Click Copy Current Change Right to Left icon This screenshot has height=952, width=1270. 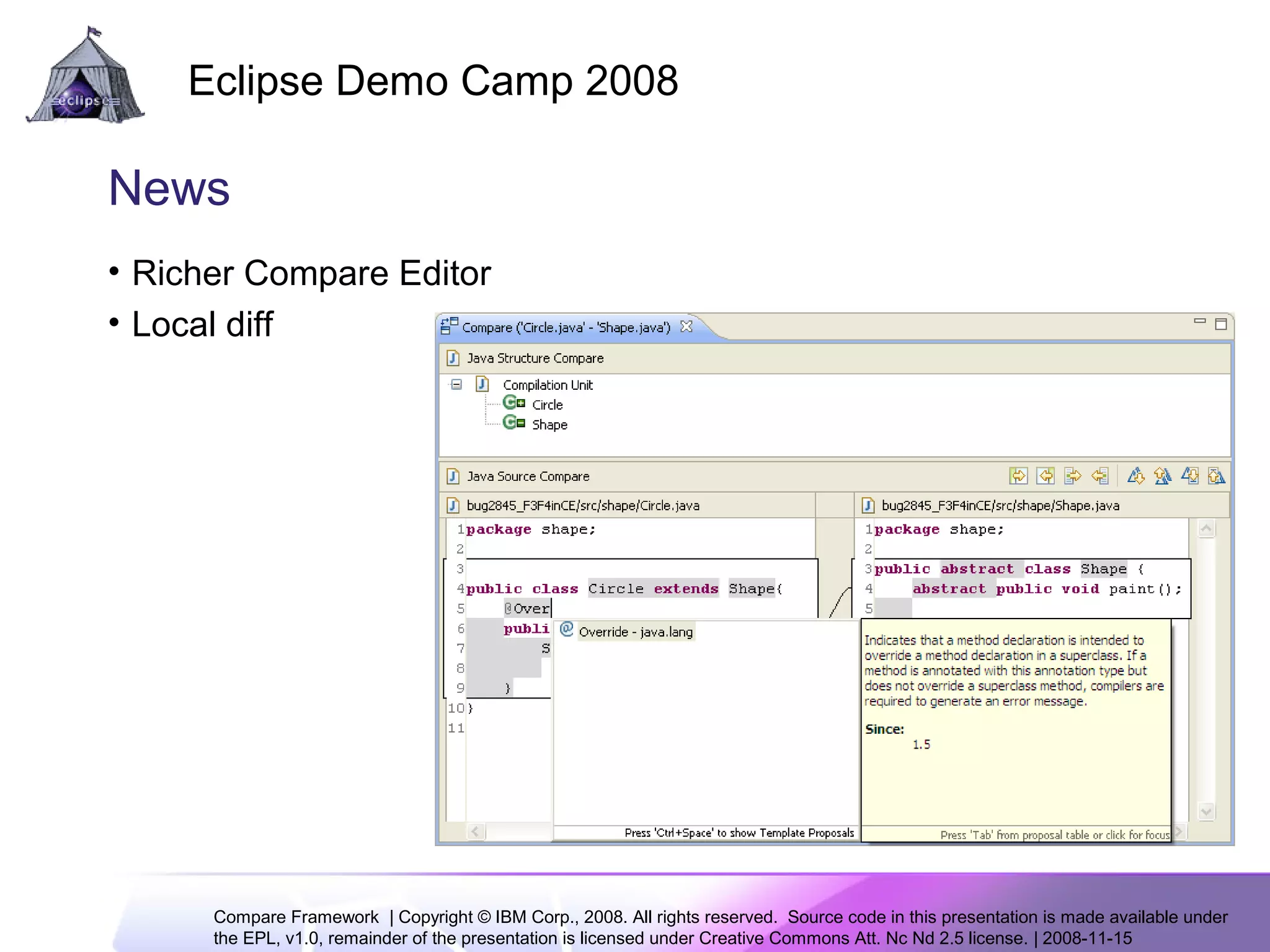[1099, 476]
